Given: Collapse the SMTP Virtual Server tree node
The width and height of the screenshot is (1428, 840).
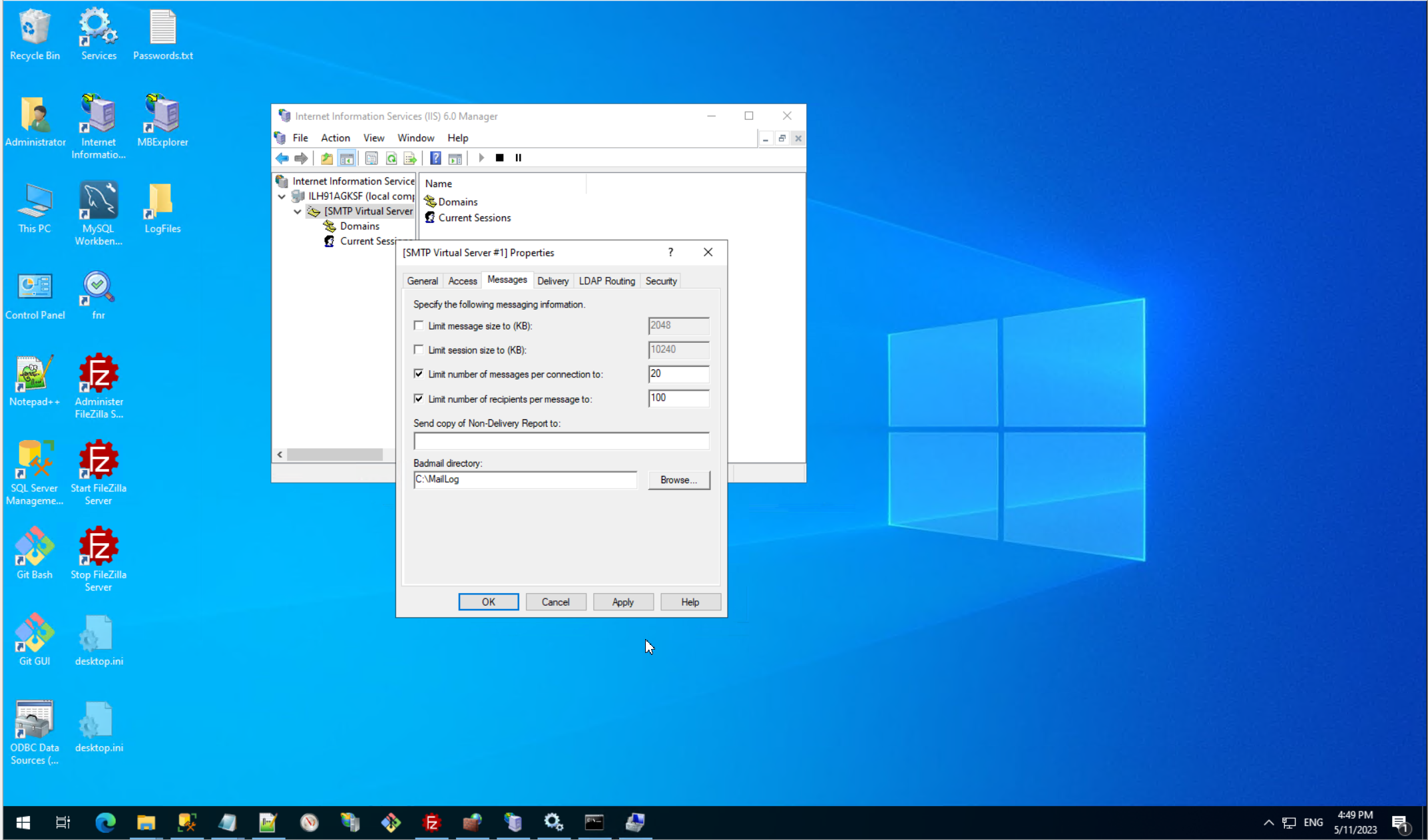Looking at the screenshot, I should (x=298, y=212).
